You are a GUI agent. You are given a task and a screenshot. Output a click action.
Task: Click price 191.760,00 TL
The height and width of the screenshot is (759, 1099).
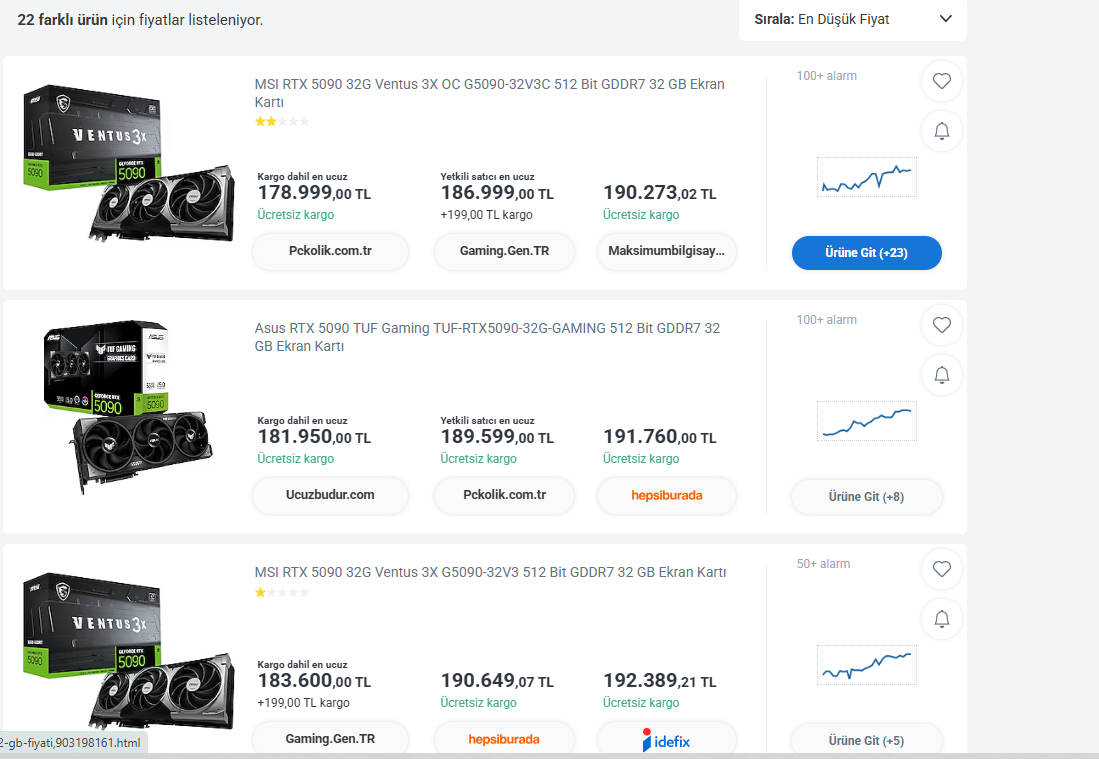[660, 437]
